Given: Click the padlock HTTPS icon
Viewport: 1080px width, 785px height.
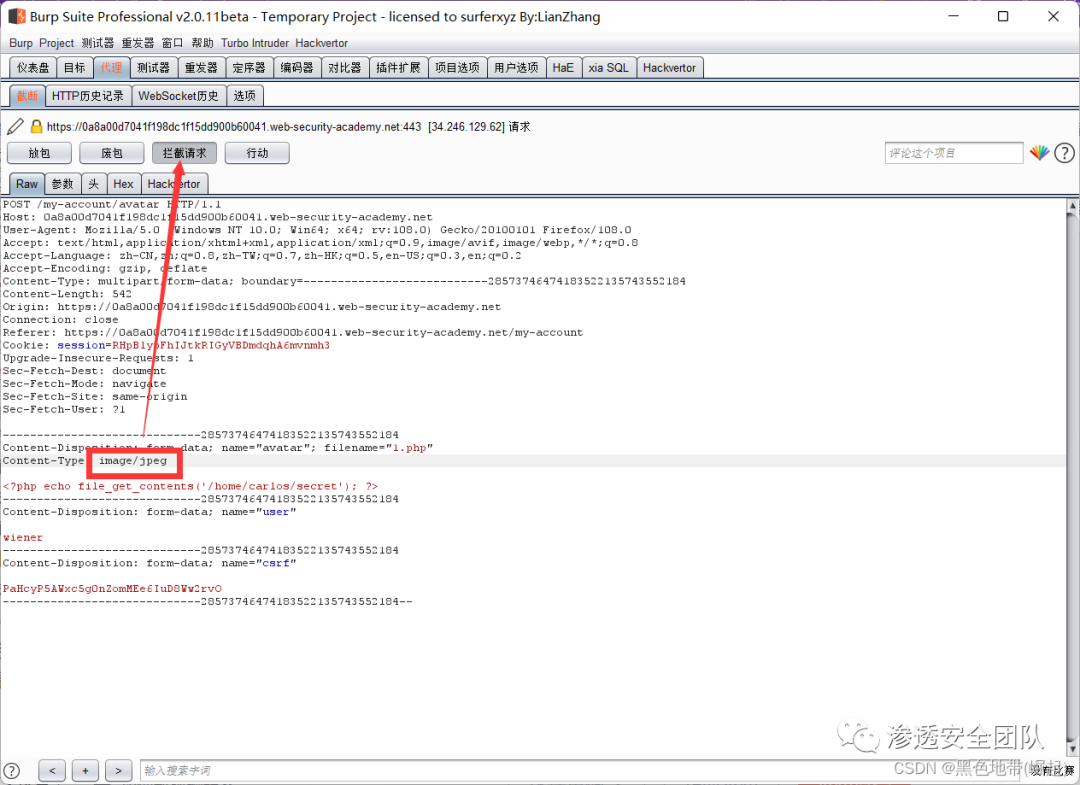Looking at the screenshot, I should pyautogui.click(x=37, y=127).
